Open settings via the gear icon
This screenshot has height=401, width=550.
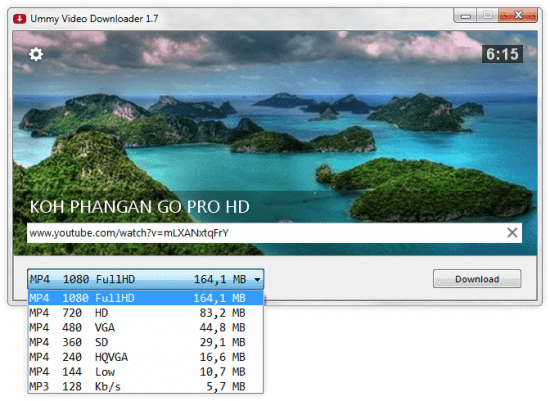[36, 54]
